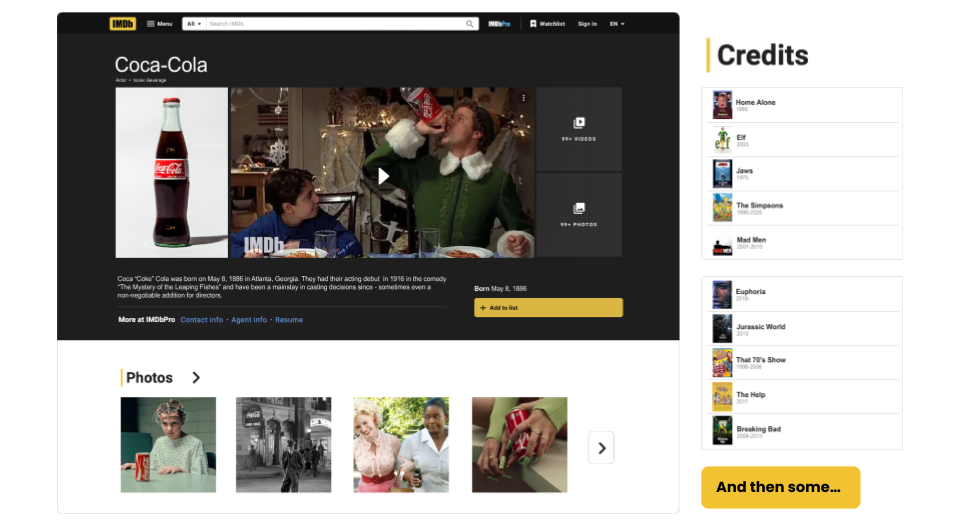Click the And then some... button

coord(781,487)
